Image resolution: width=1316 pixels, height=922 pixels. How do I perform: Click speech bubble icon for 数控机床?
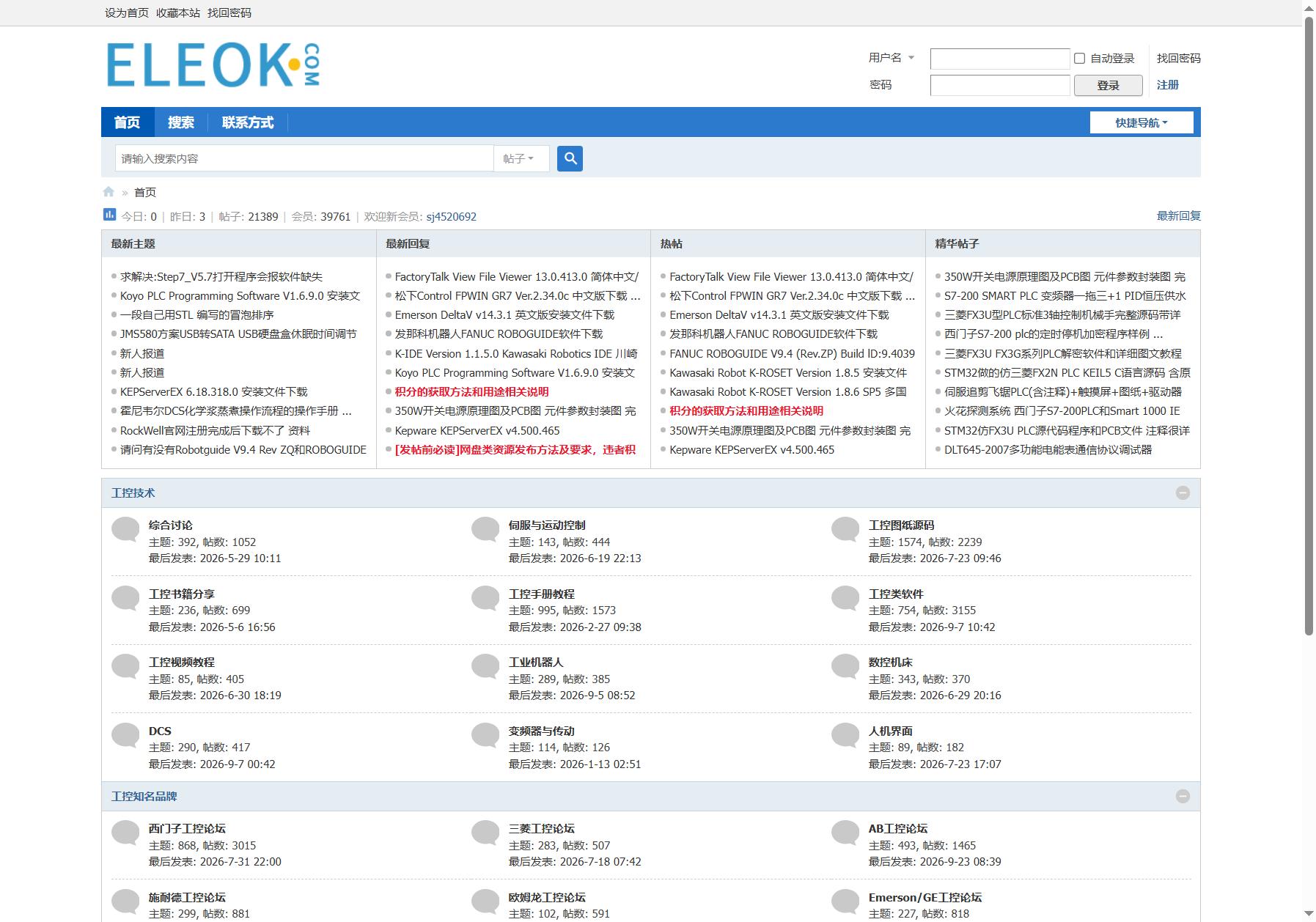click(x=845, y=666)
